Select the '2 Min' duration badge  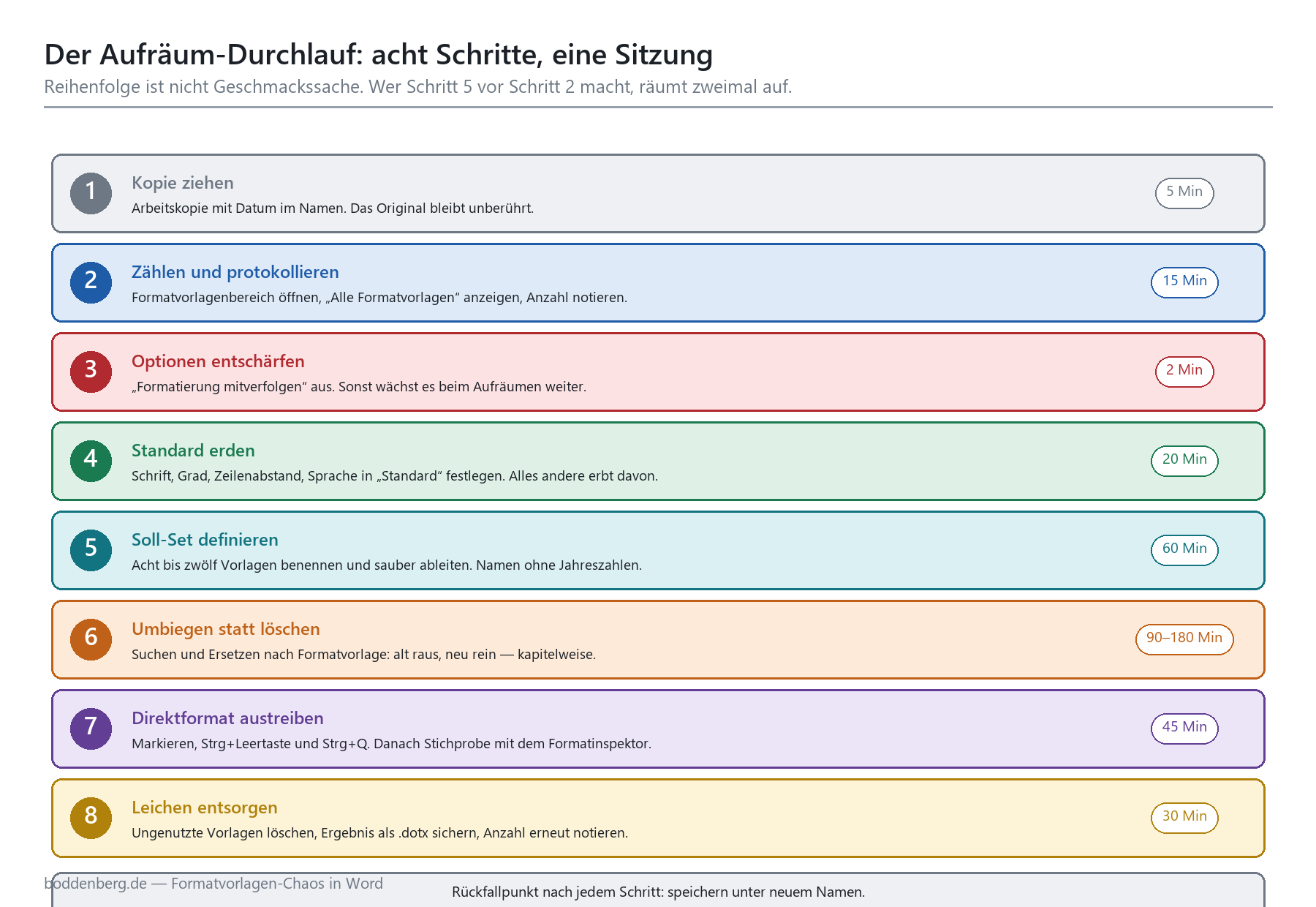1184,372
